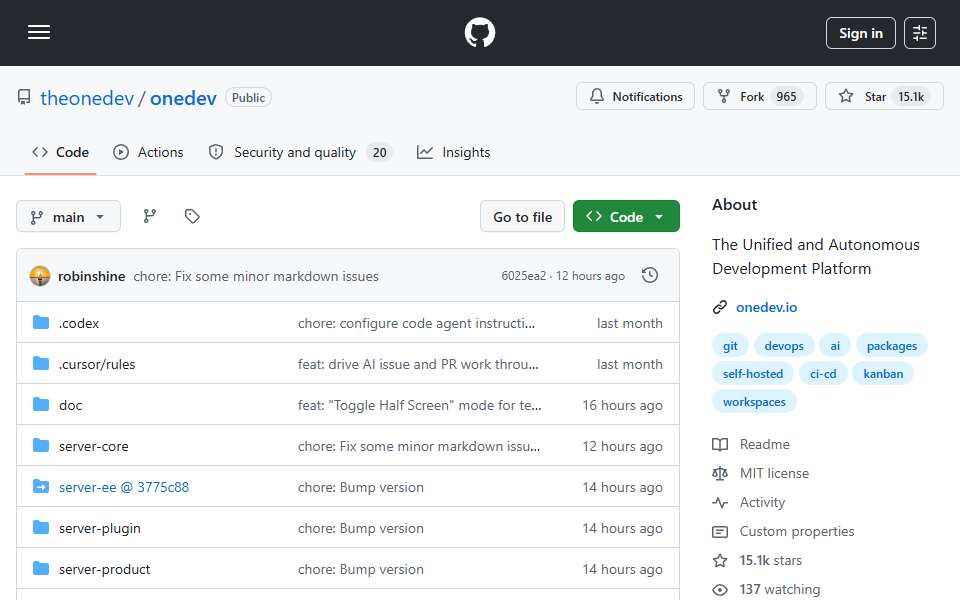Image resolution: width=960 pixels, height=600 pixels.
Task: Open Security and quality tab
Action: click(300, 152)
